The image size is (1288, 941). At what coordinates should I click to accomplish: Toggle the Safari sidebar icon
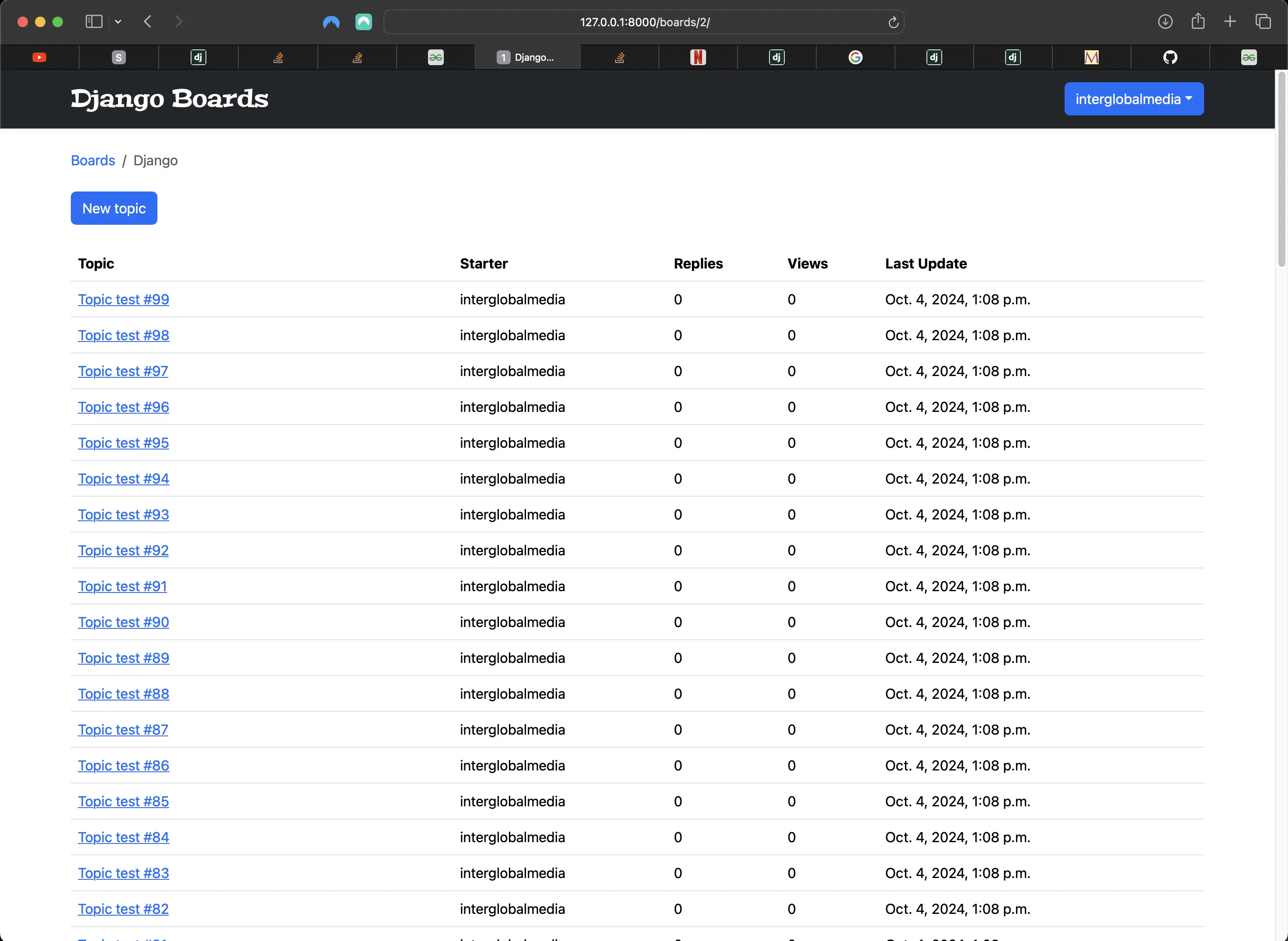click(x=94, y=22)
